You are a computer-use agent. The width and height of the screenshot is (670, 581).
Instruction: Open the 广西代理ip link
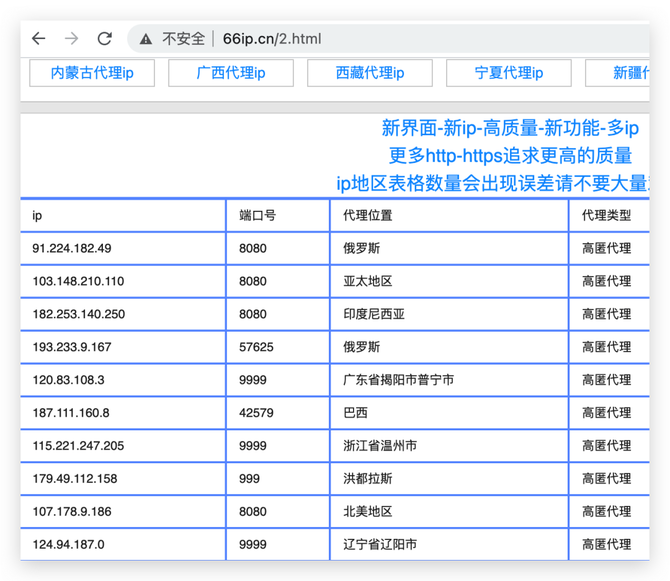pos(231,73)
